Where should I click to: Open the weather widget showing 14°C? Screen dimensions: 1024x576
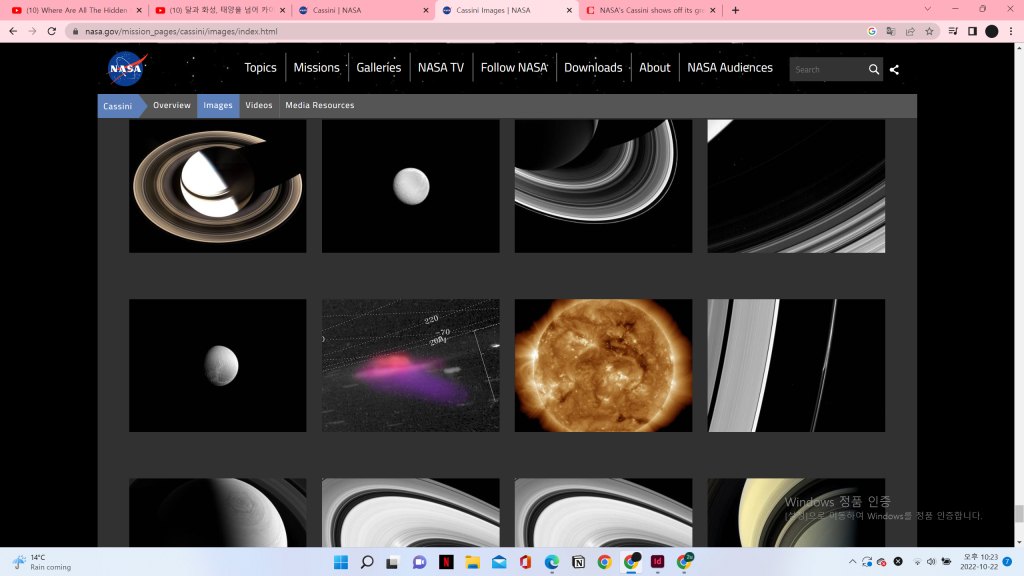(x=42, y=562)
